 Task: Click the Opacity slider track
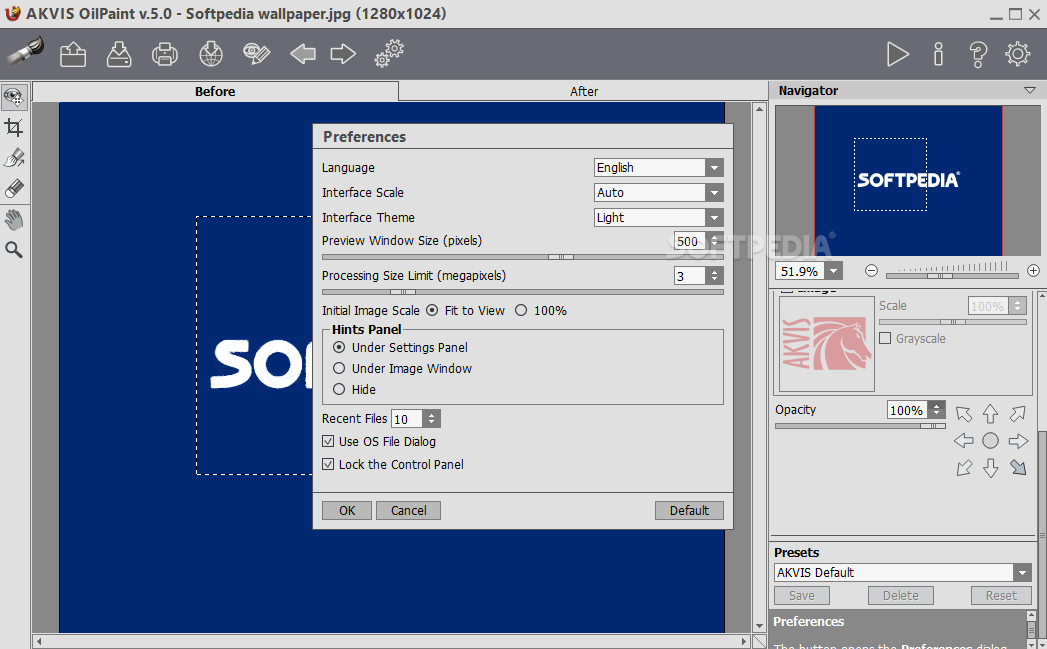[x=860, y=426]
